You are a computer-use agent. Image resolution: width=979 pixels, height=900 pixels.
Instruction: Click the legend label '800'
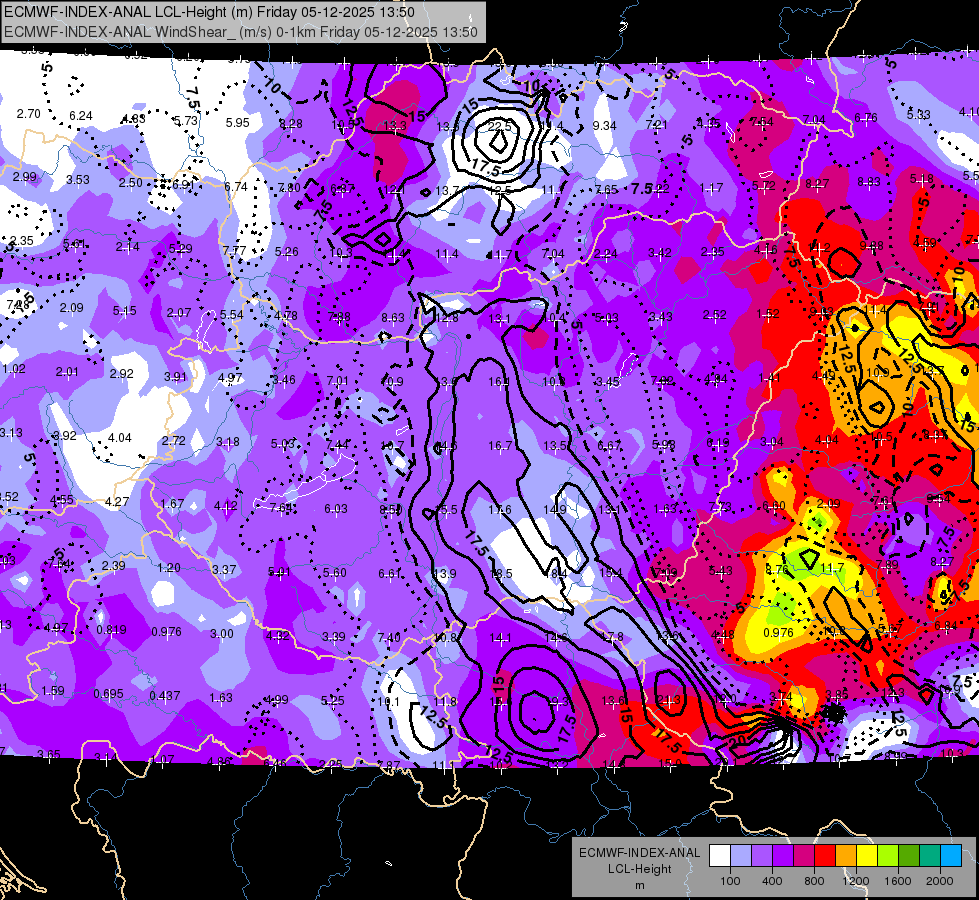point(814,881)
